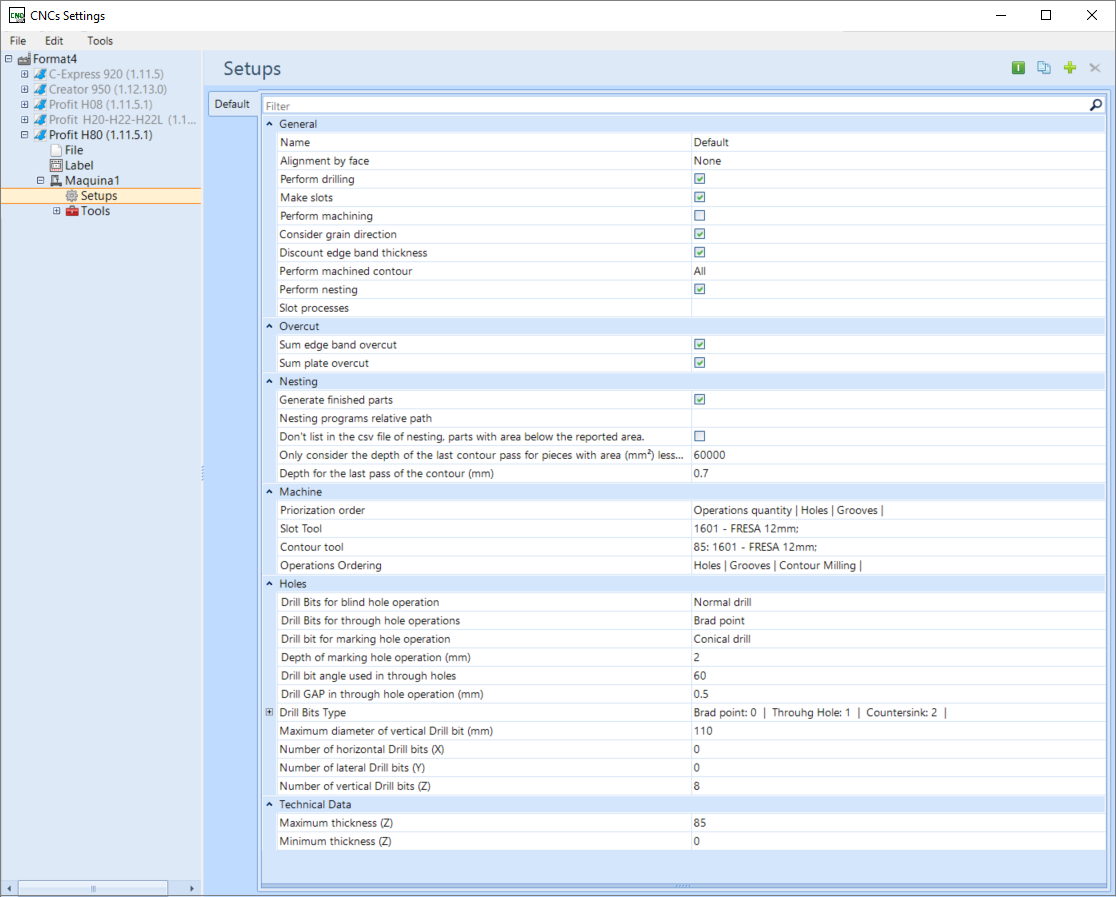1116x897 pixels.
Task: Click the area value '60000'
Action: pyautogui.click(x=710, y=455)
